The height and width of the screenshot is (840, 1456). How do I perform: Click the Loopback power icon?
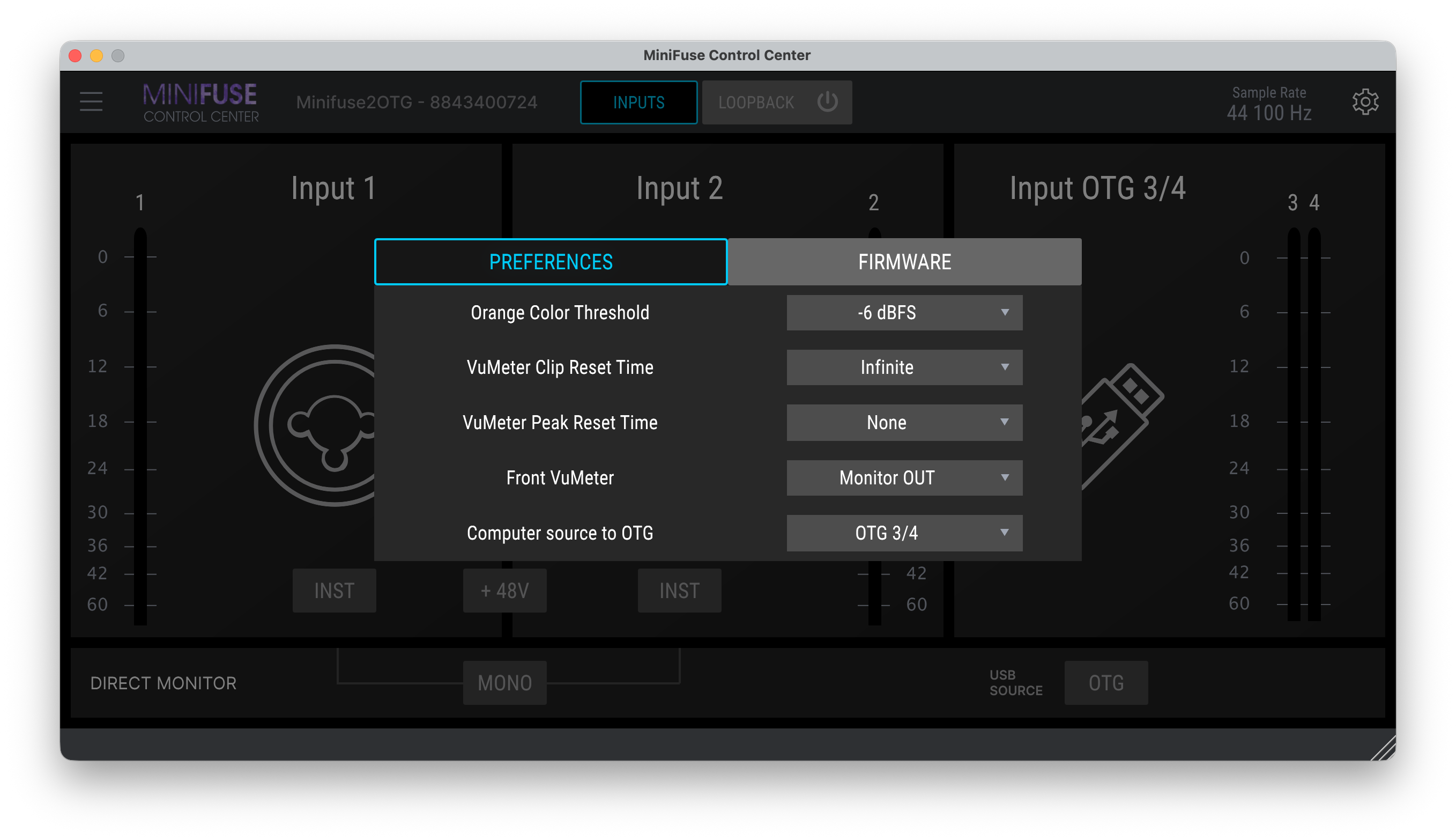pos(827,102)
